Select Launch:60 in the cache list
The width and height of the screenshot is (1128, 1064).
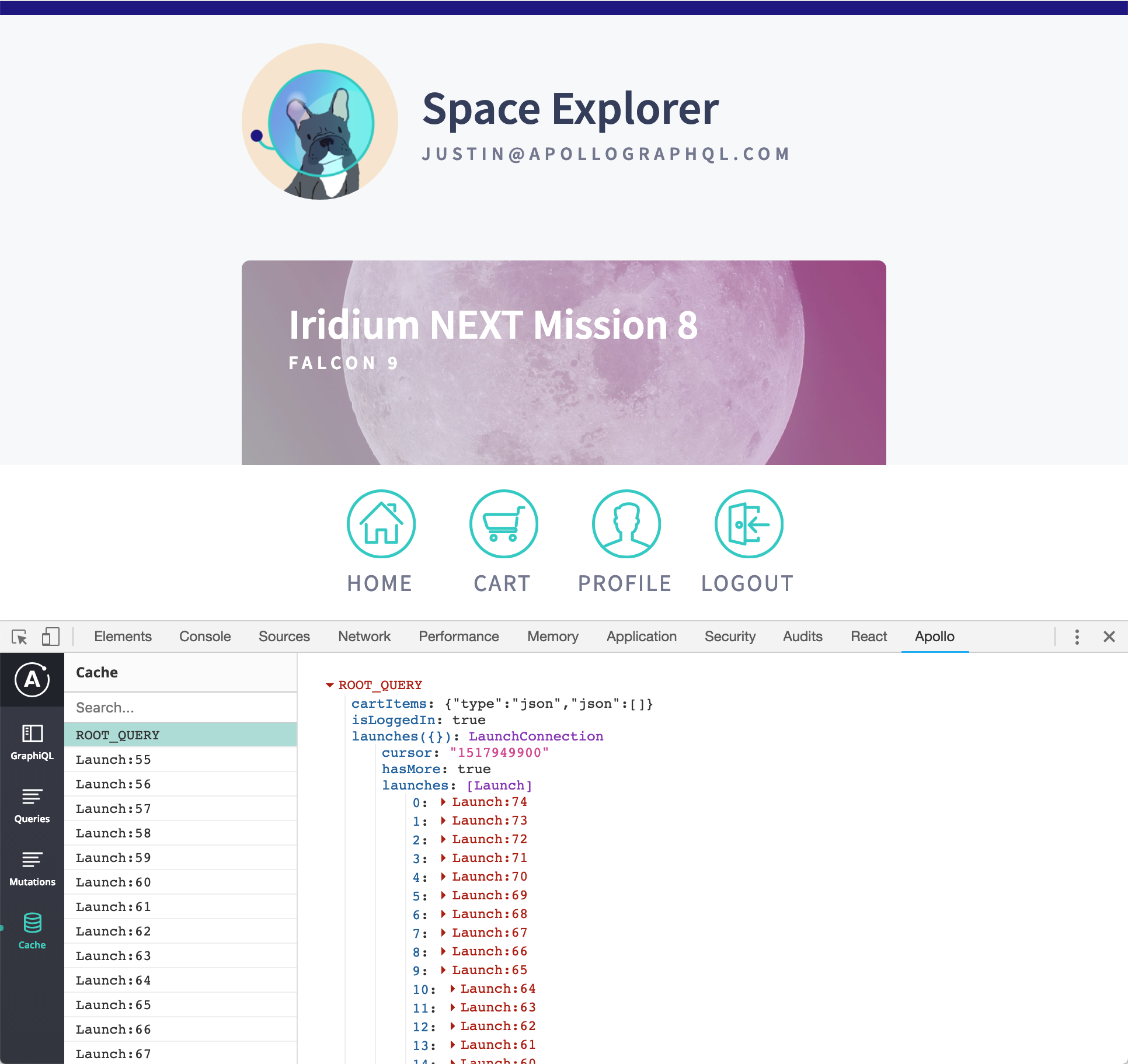pyautogui.click(x=180, y=882)
